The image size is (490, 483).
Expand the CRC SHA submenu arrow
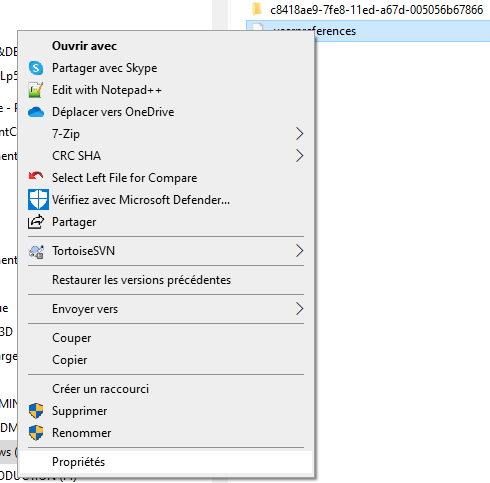pos(299,156)
